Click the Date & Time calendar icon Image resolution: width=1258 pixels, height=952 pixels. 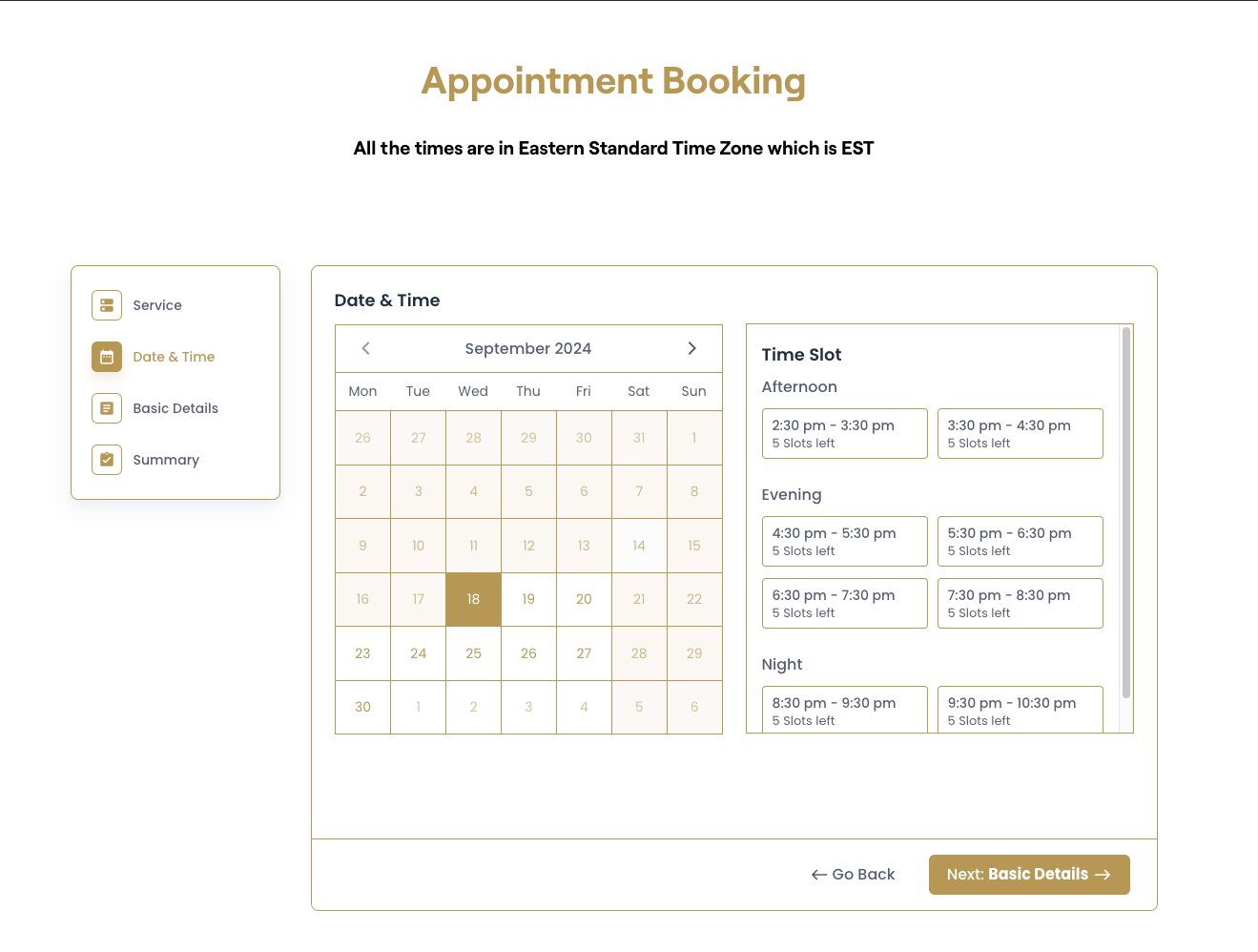click(107, 357)
